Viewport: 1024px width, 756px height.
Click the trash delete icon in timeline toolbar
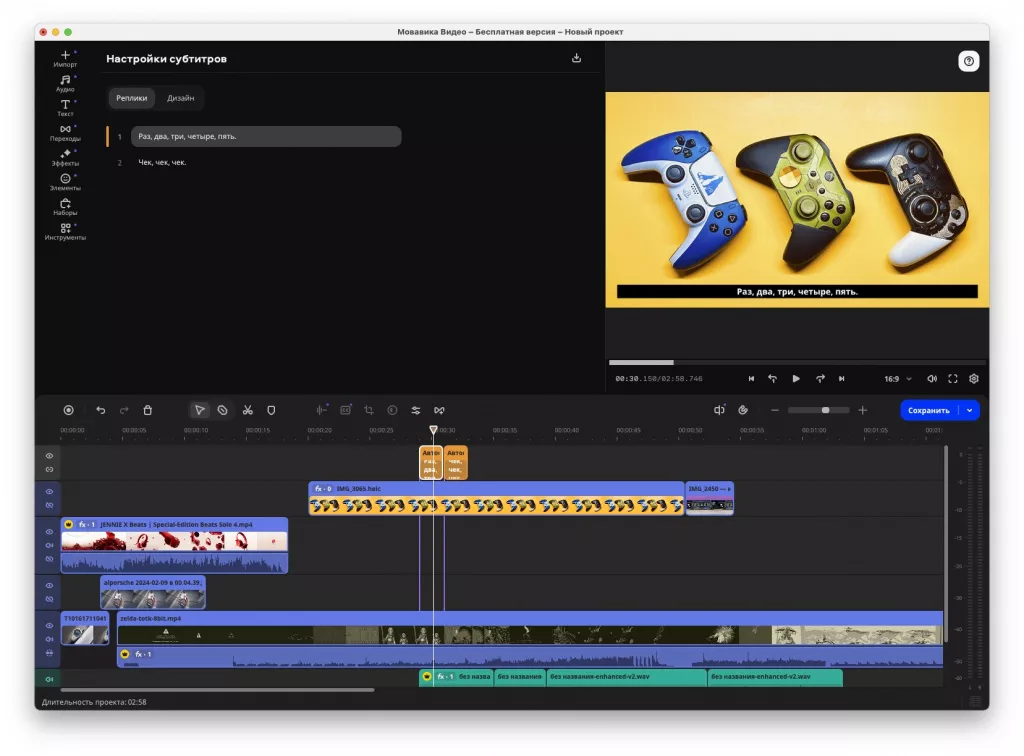coord(148,410)
